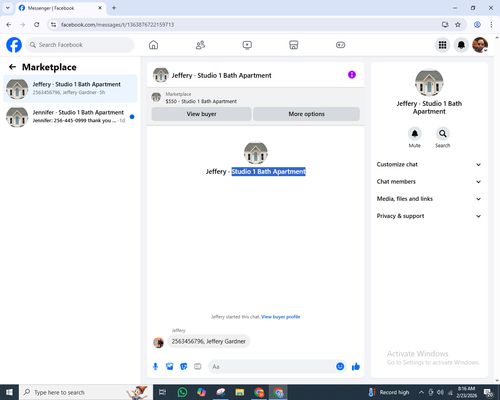The height and width of the screenshot is (400, 500).
Task: Open a new browser tab
Action: click(x=114, y=8)
